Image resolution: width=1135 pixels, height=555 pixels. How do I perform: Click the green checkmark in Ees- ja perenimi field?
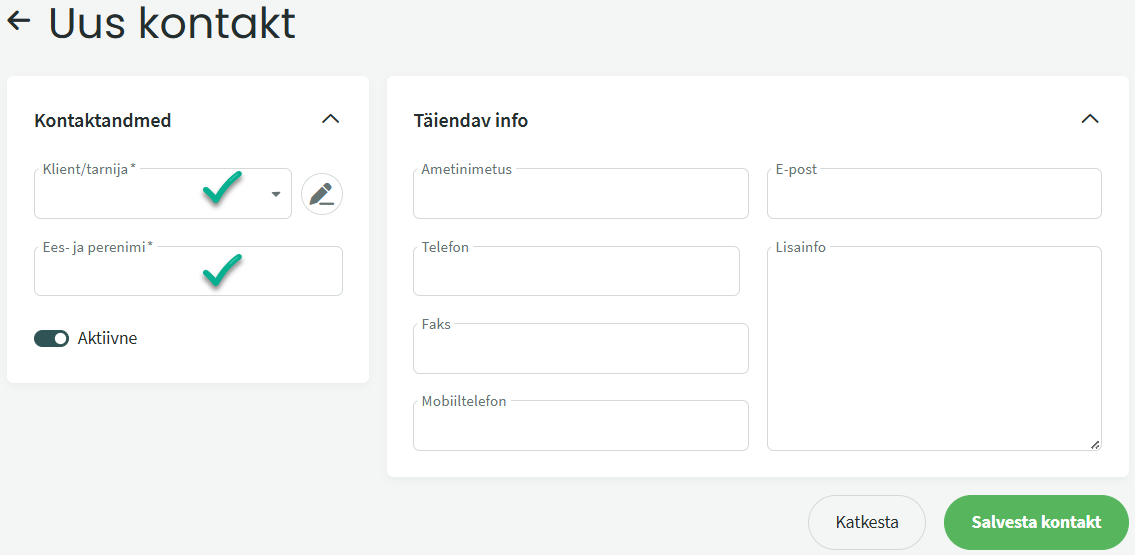click(222, 270)
